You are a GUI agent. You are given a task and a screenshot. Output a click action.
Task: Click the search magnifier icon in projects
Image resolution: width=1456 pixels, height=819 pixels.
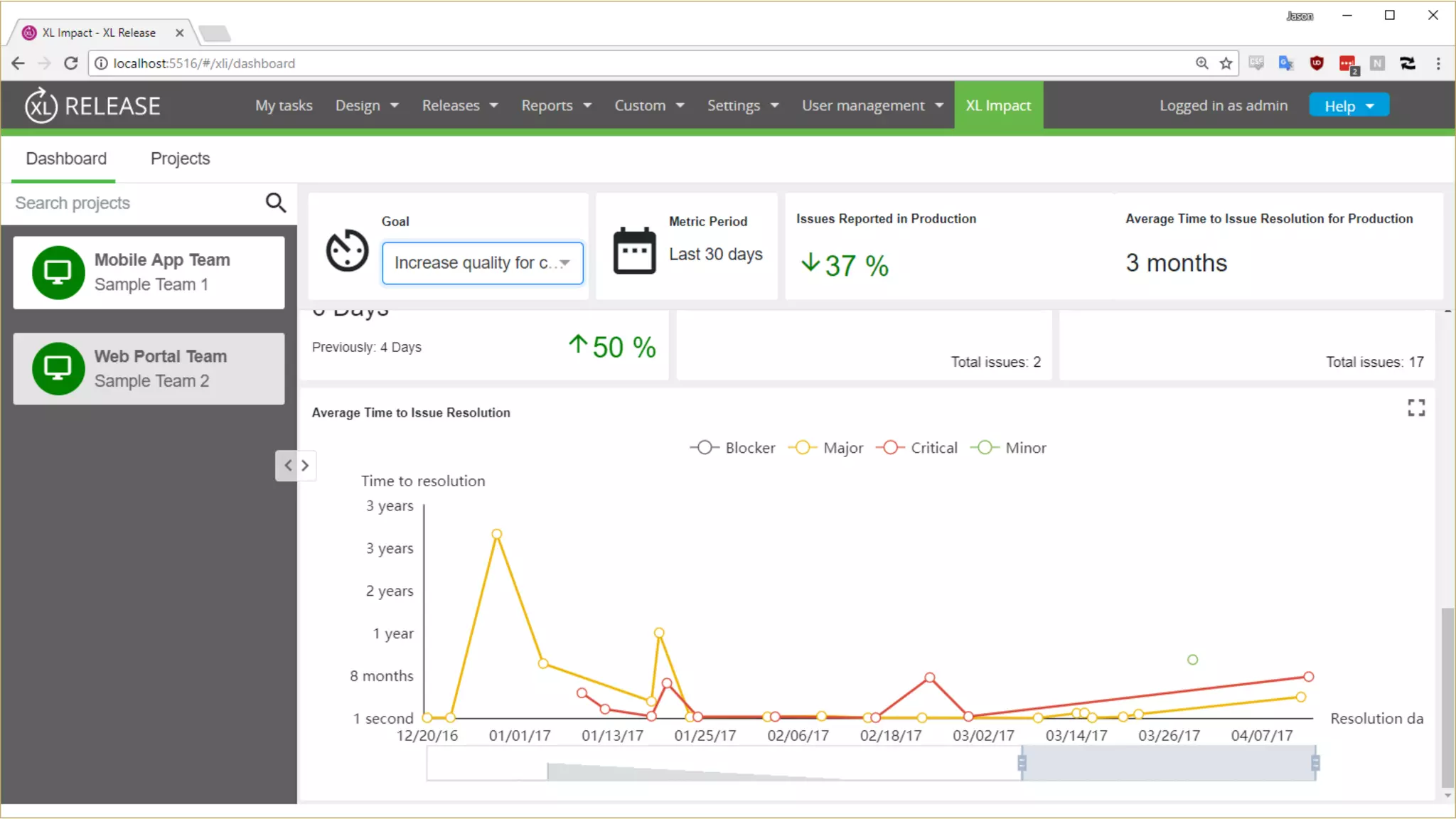pyautogui.click(x=276, y=203)
